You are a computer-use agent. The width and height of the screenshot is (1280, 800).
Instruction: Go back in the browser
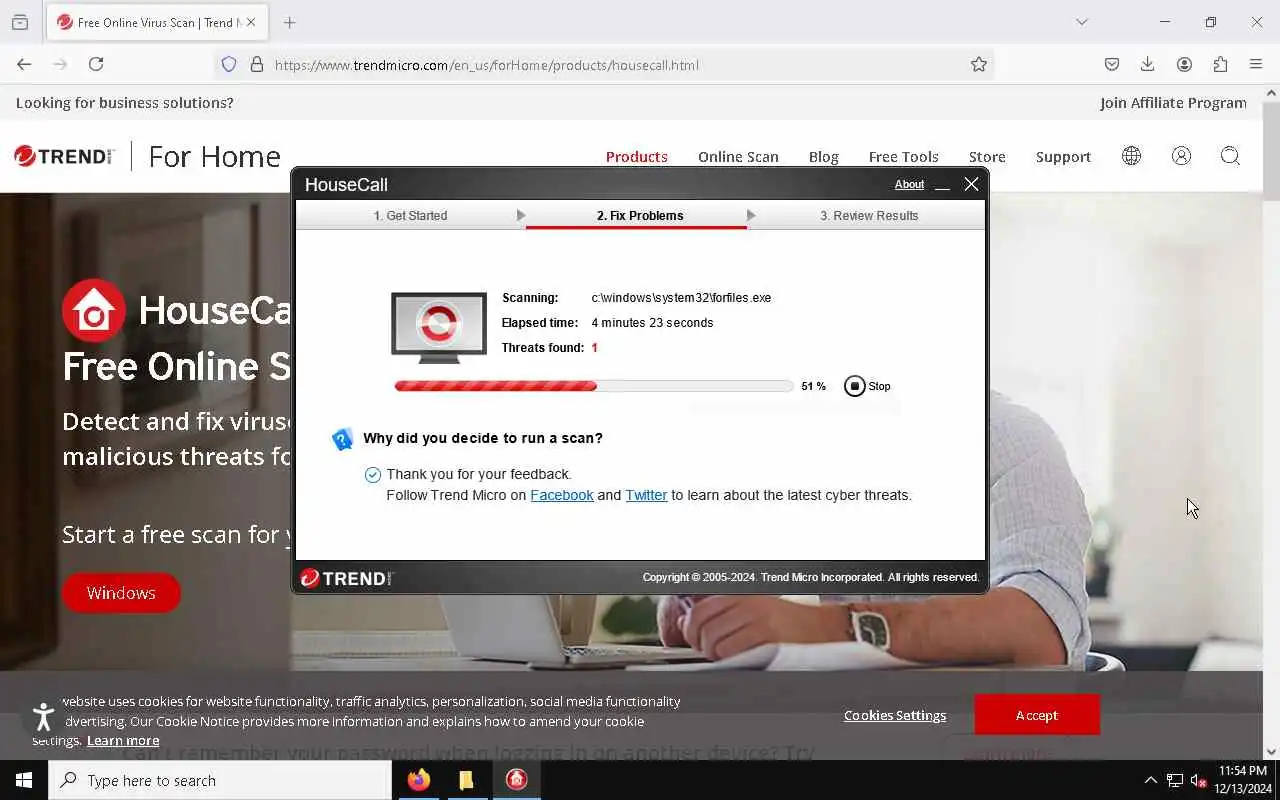(24, 64)
